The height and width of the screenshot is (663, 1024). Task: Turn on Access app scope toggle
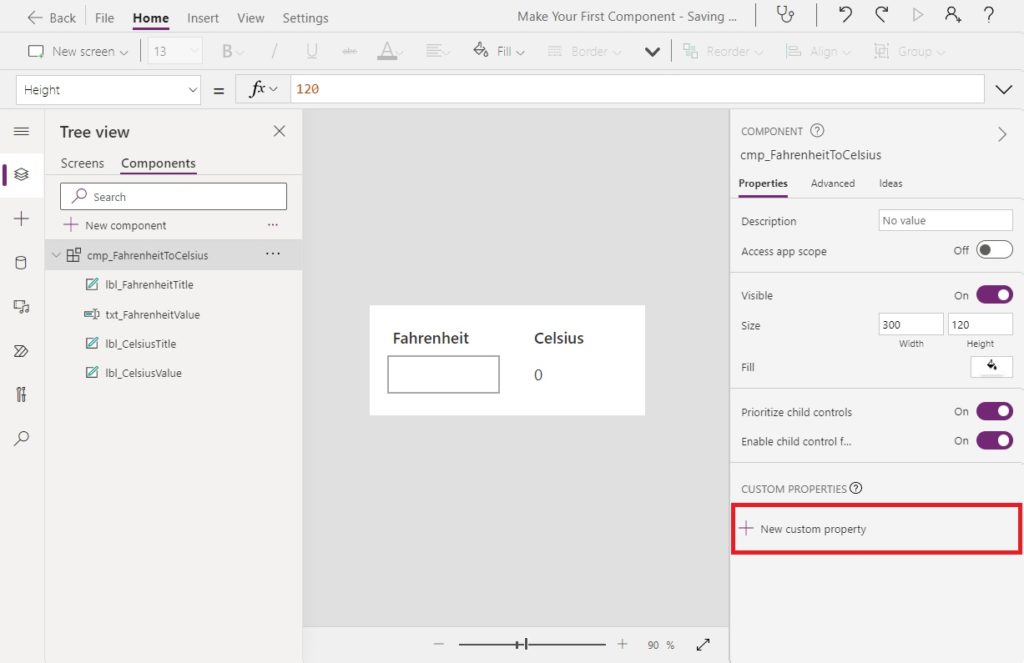pyautogui.click(x=994, y=250)
